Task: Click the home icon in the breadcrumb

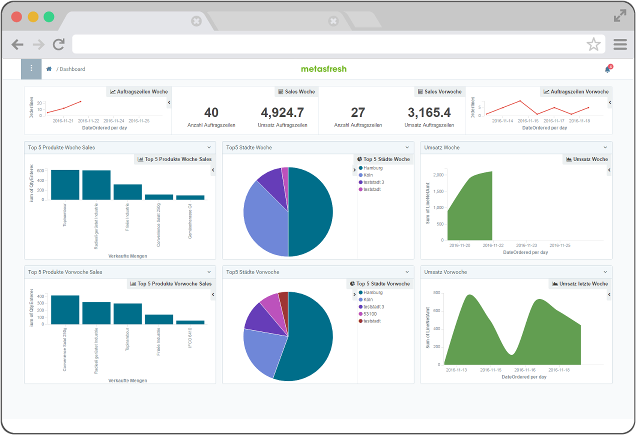Action: click(x=49, y=69)
